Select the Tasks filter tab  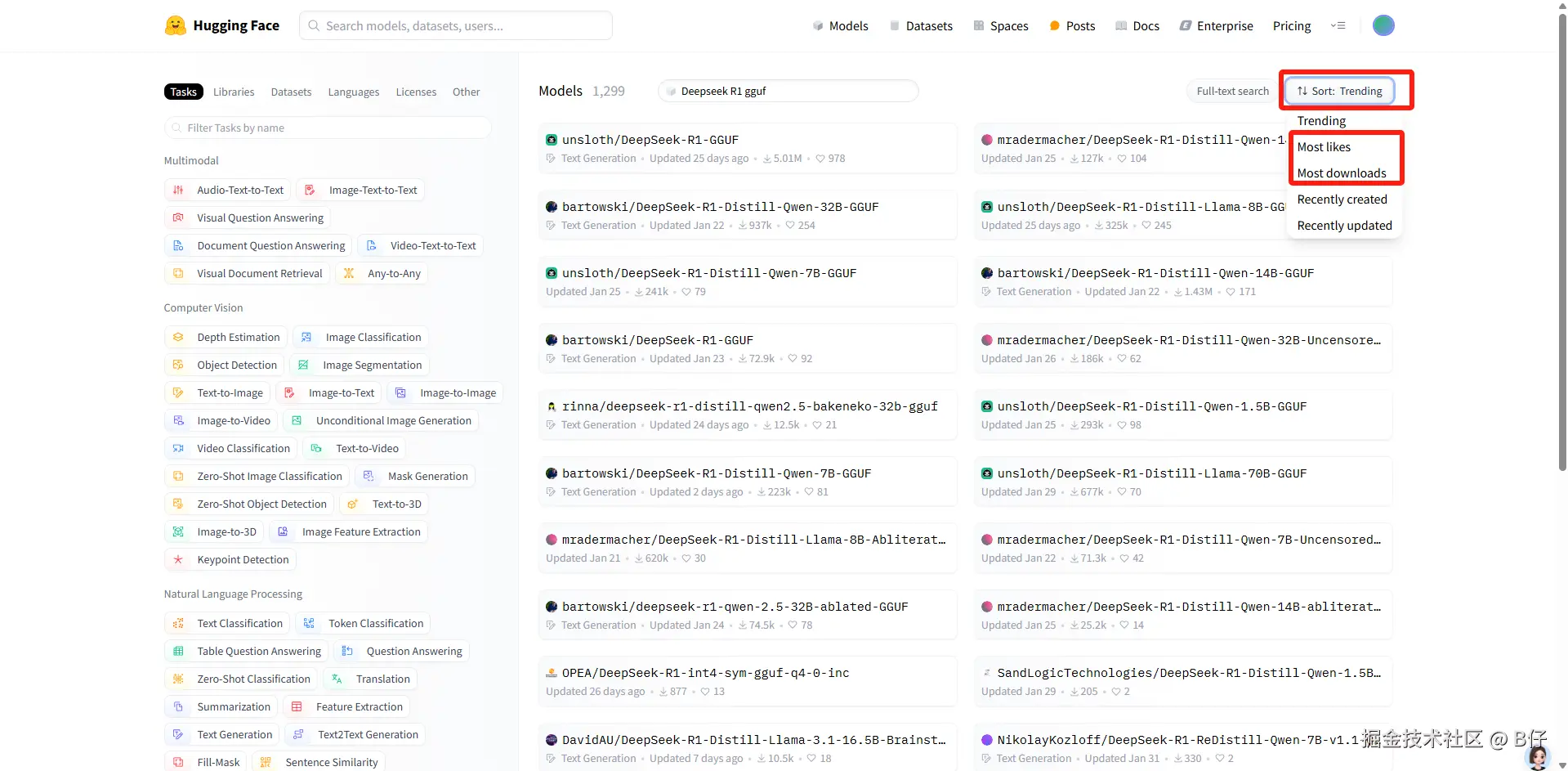183,92
